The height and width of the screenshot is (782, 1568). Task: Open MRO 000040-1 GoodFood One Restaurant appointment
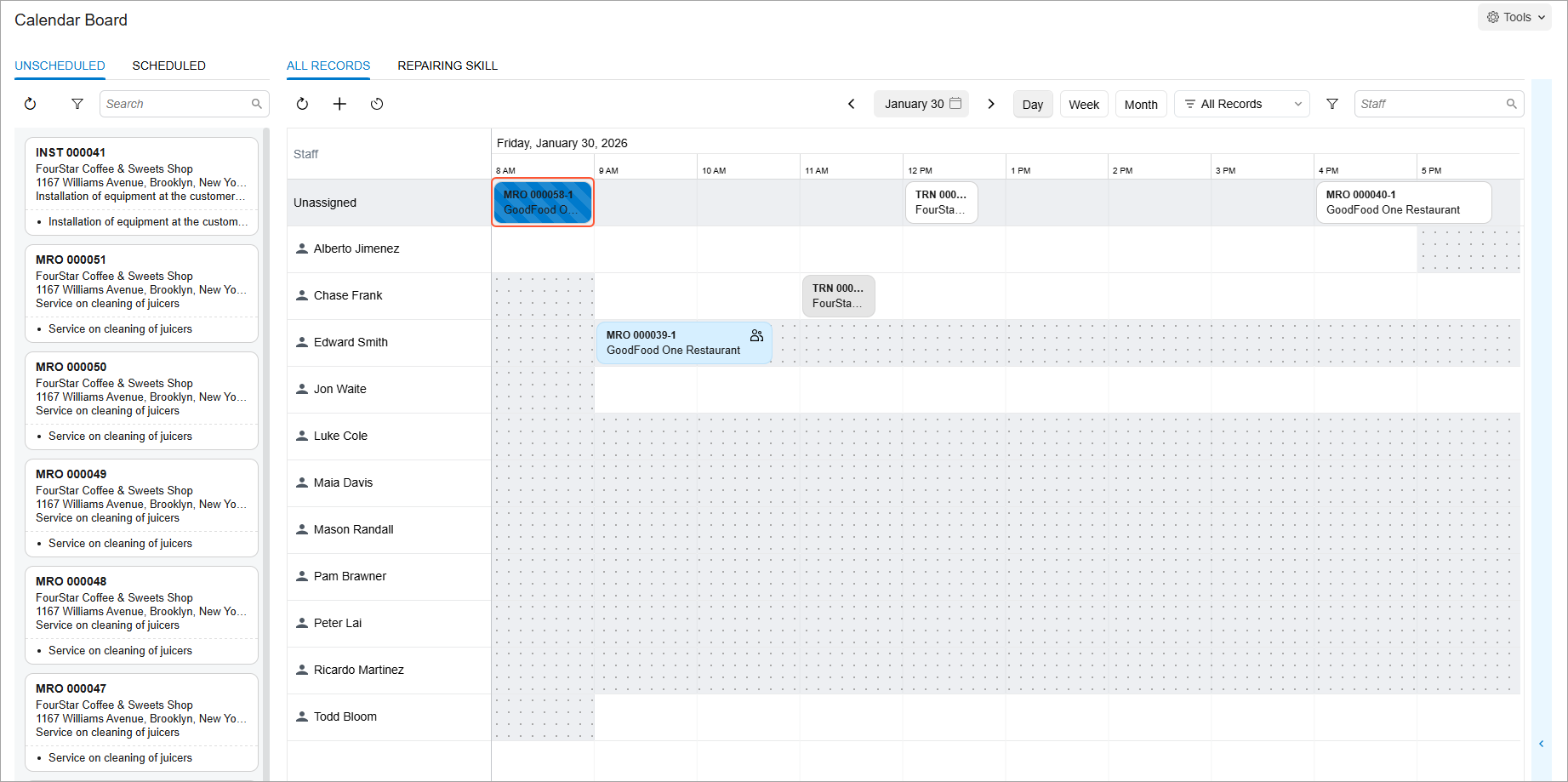point(1404,203)
